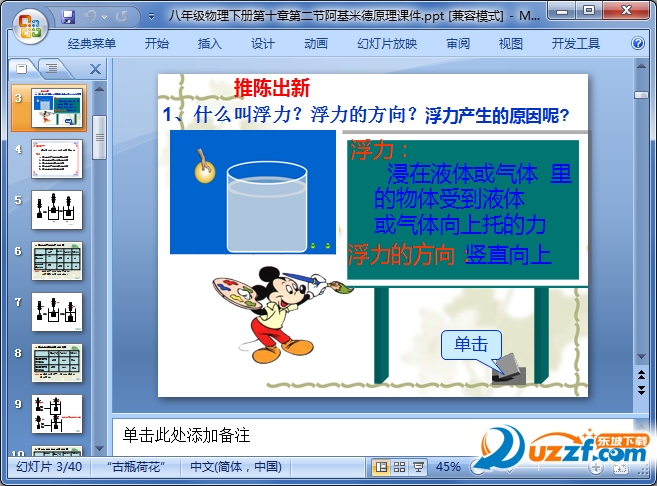Undo the last action
The height and width of the screenshot is (486, 657).
pos(90,16)
